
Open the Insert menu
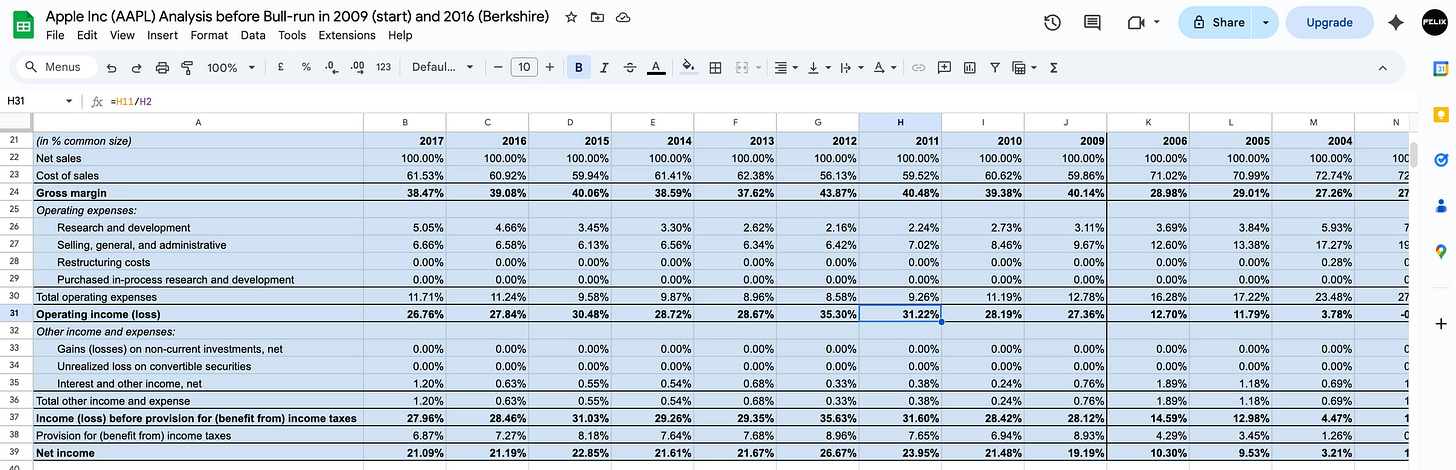pos(162,35)
